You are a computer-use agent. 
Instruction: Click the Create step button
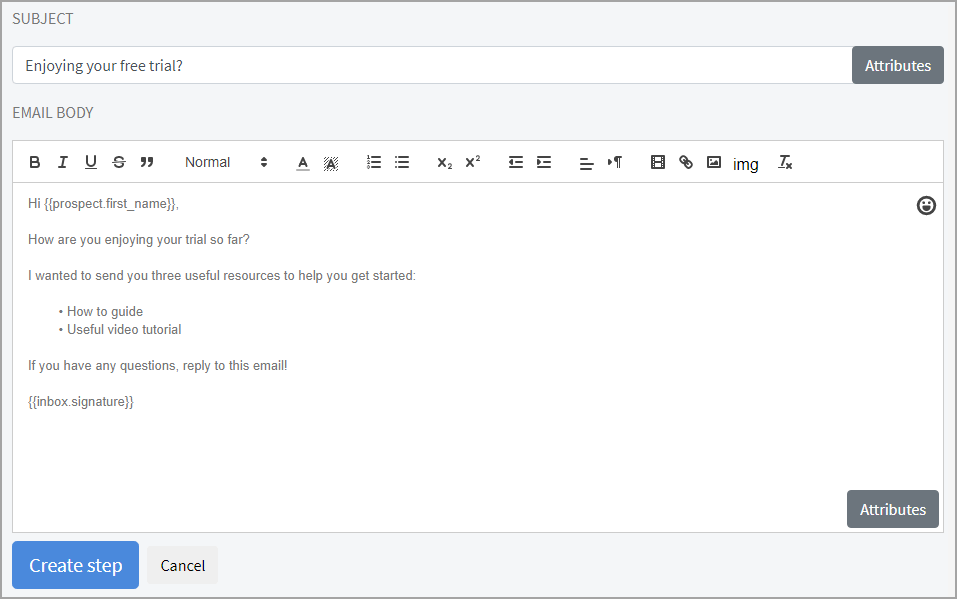point(75,565)
